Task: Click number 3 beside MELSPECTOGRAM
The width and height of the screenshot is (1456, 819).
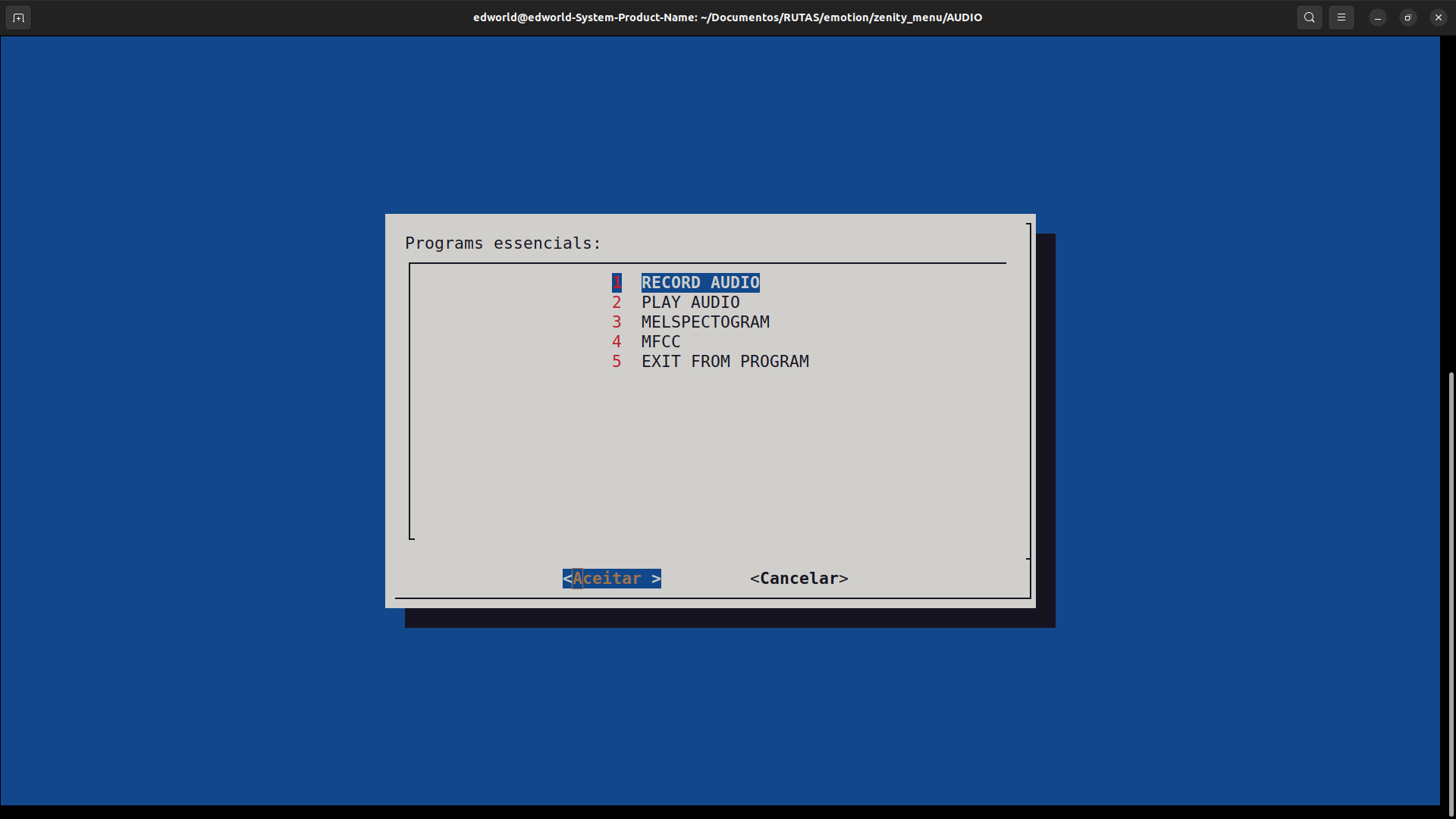Action: pyautogui.click(x=617, y=322)
